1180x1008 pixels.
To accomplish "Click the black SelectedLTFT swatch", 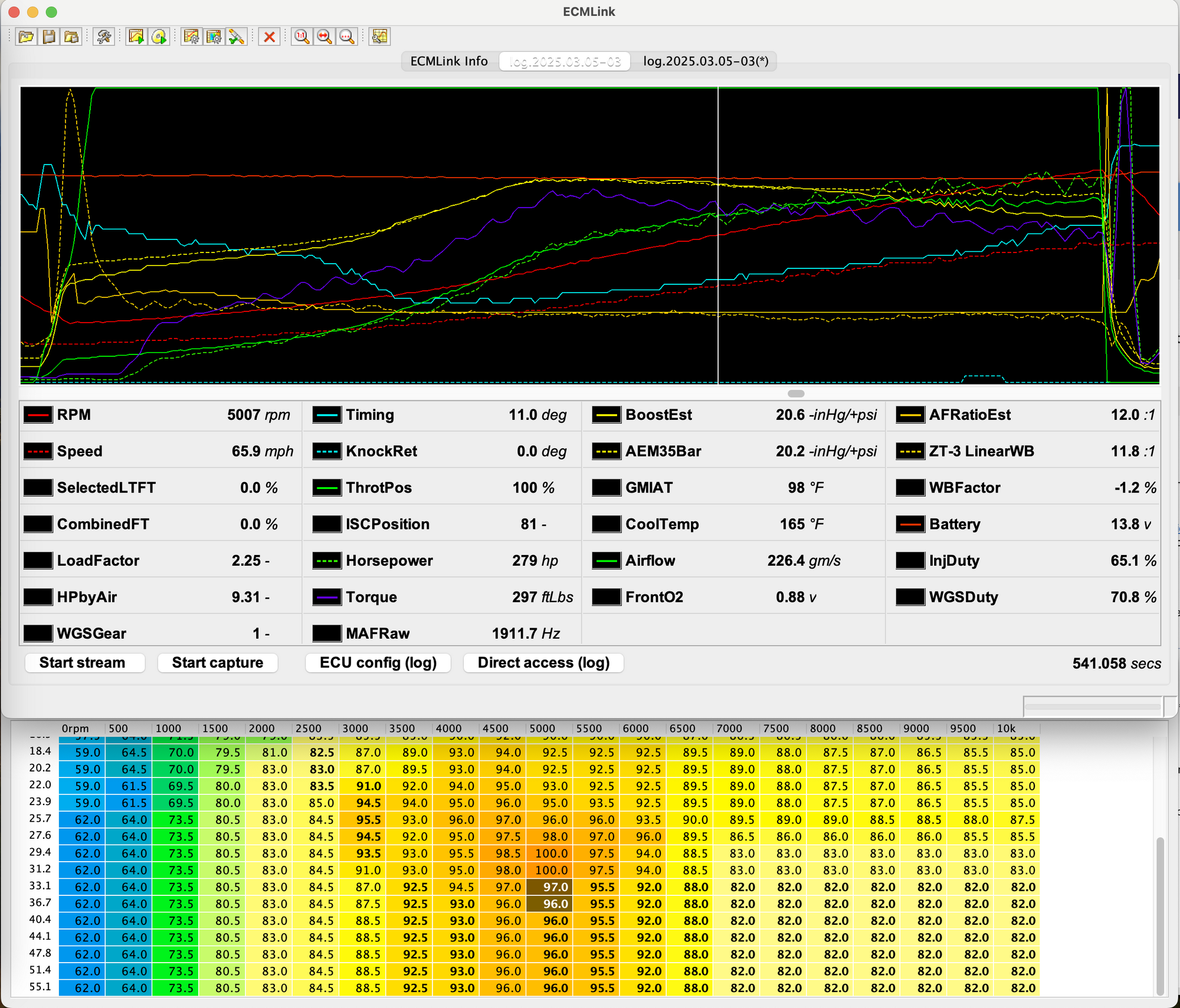I will coord(38,488).
